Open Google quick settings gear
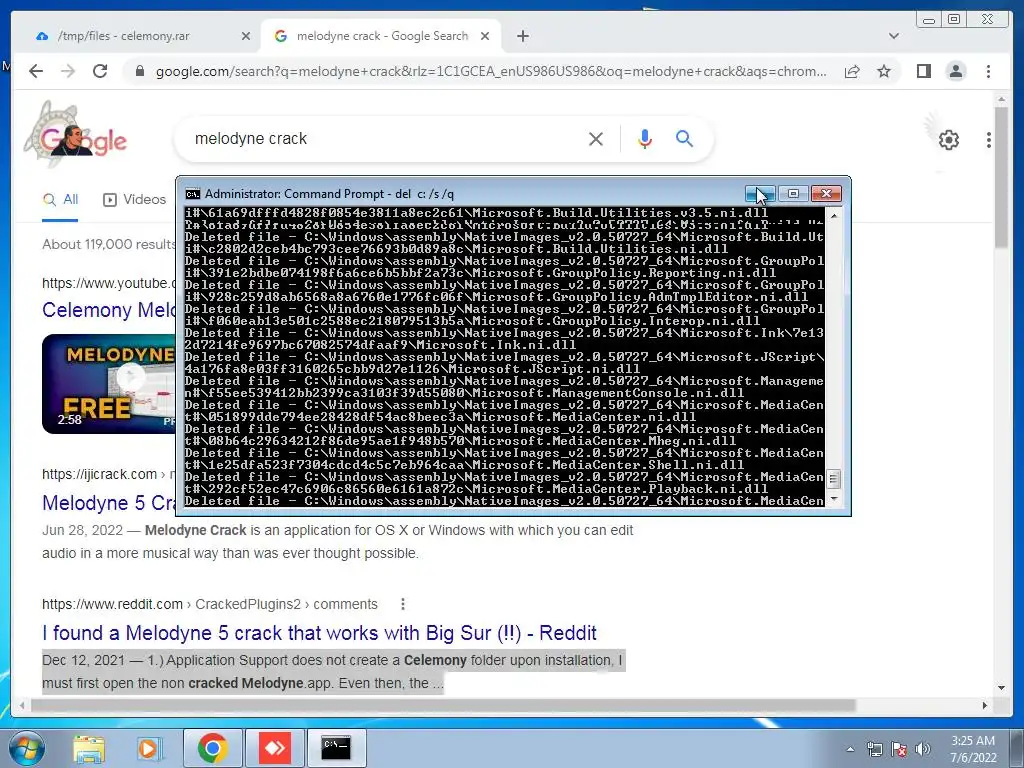 [948, 139]
